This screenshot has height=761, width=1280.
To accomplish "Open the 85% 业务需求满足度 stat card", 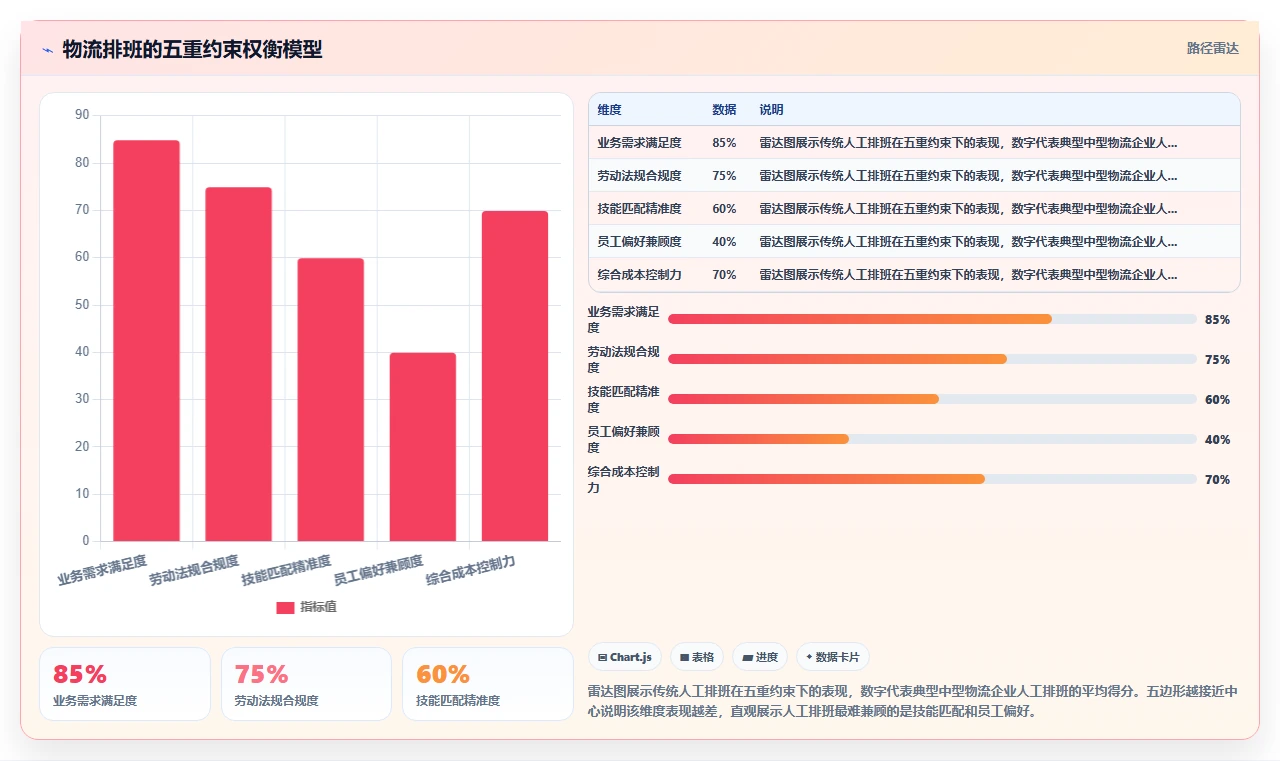I will click(x=125, y=684).
